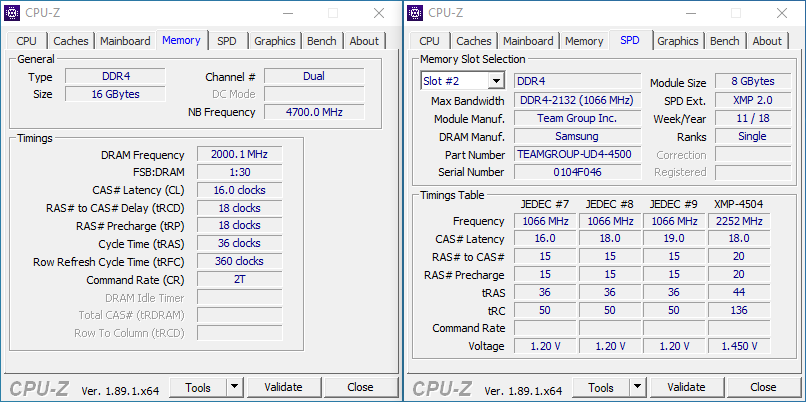Click the Team Group Inc. manufacturer value
This screenshot has width=806, height=402.
coord(578,118)
